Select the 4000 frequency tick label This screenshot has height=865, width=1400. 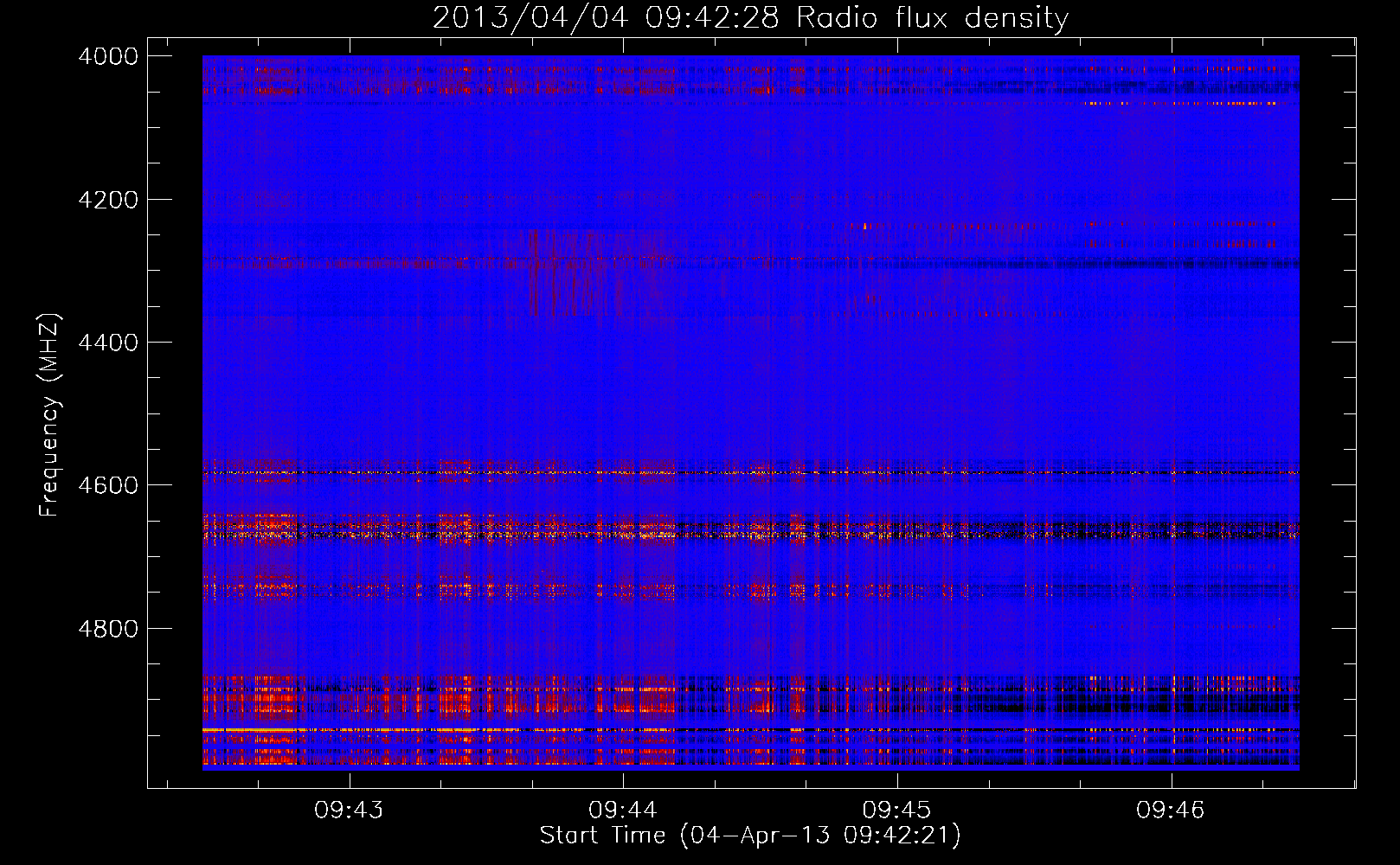point(108,56)
